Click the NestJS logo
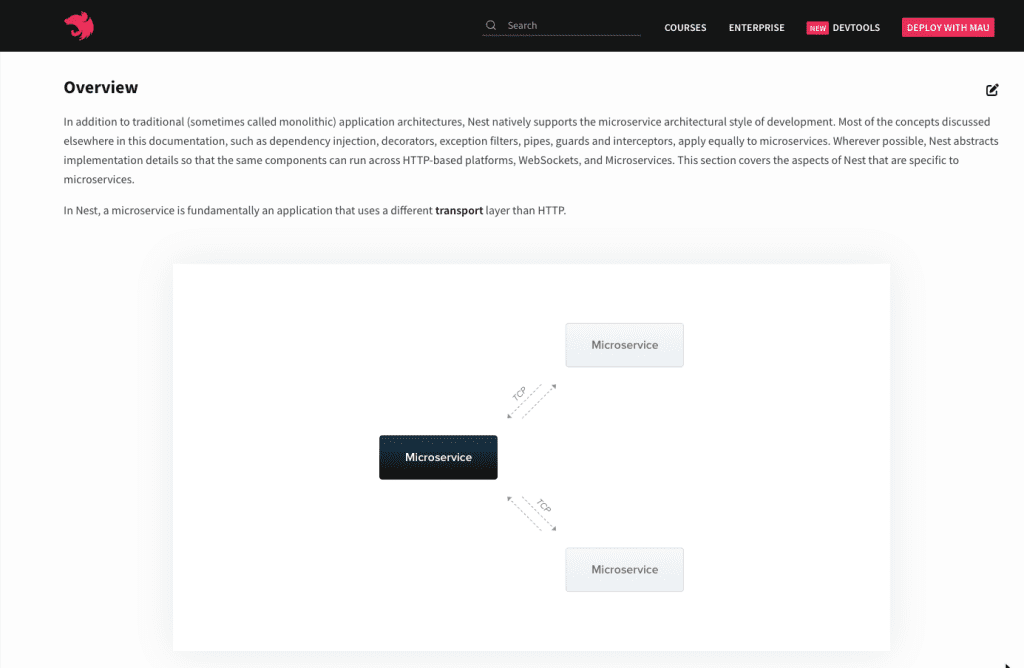Image resolution: width=1024 pixels, height=668 pixels. [79, 26]
